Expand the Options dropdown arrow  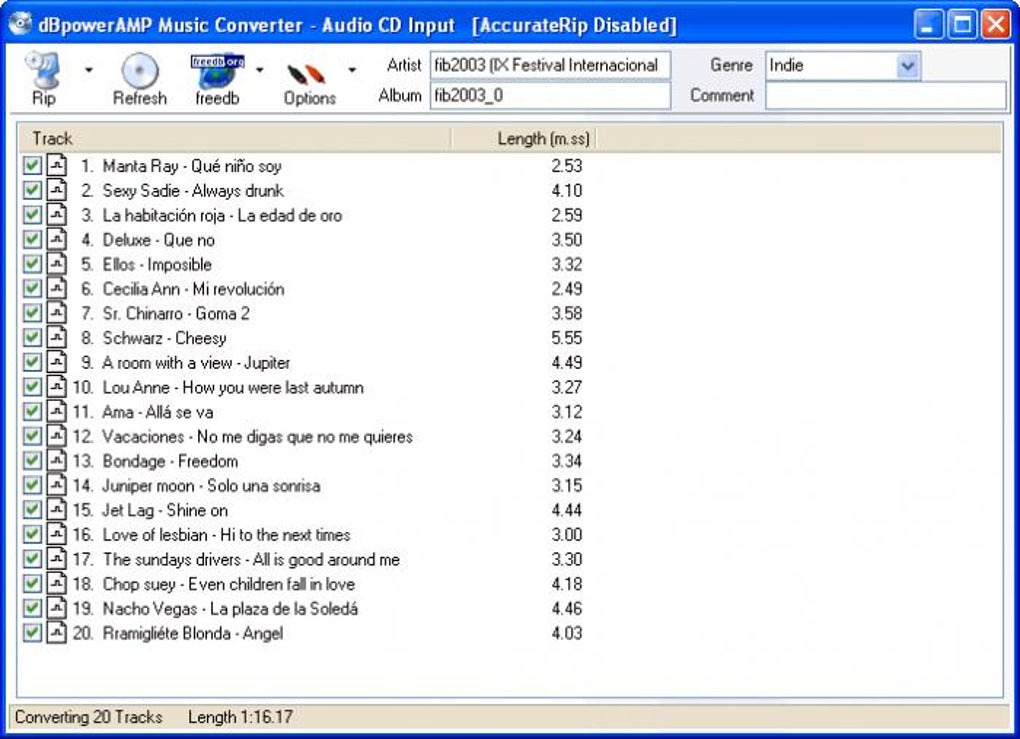coord(352,70)
